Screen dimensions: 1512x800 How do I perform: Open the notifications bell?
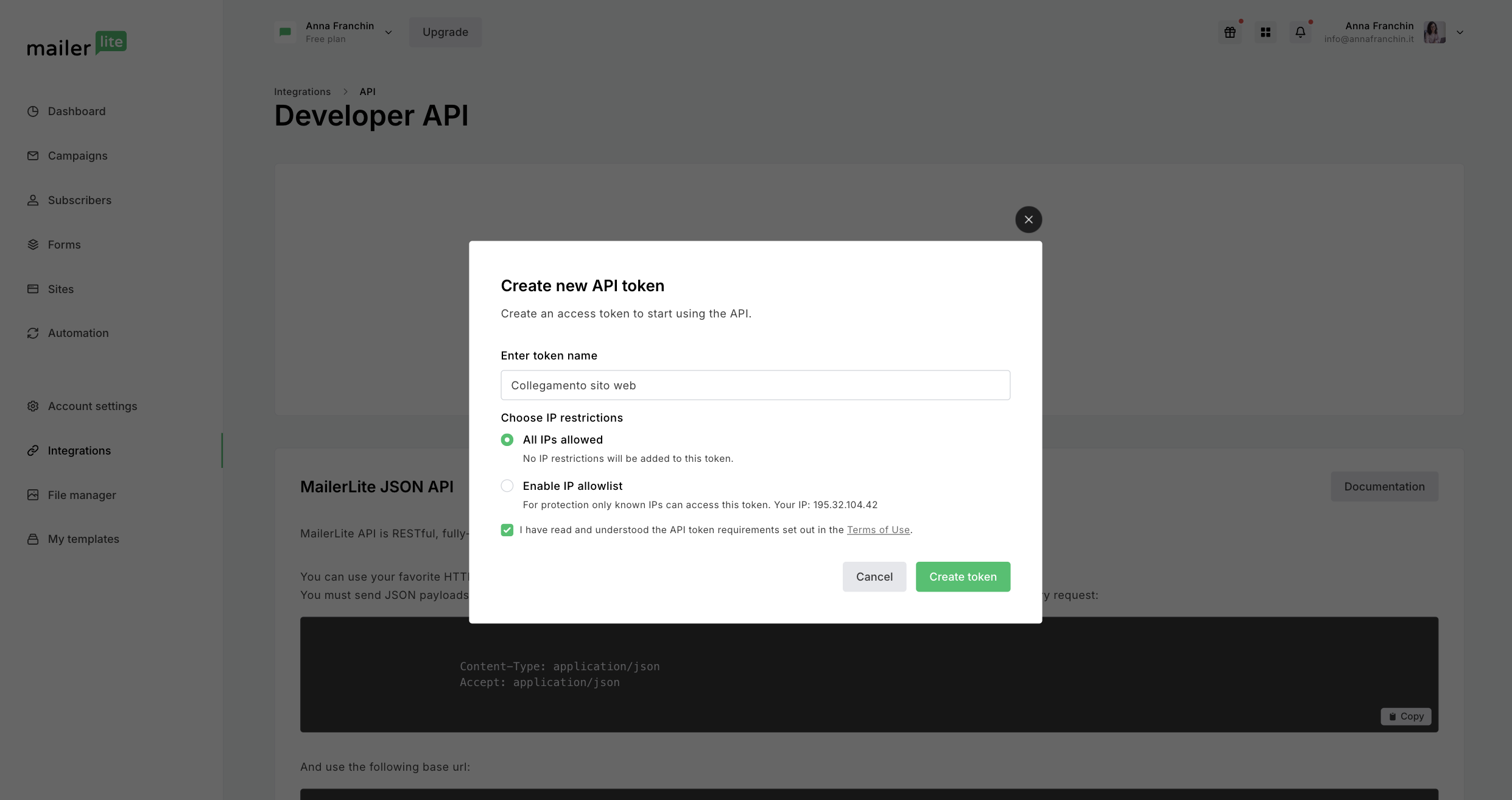tap(1300, 32)
